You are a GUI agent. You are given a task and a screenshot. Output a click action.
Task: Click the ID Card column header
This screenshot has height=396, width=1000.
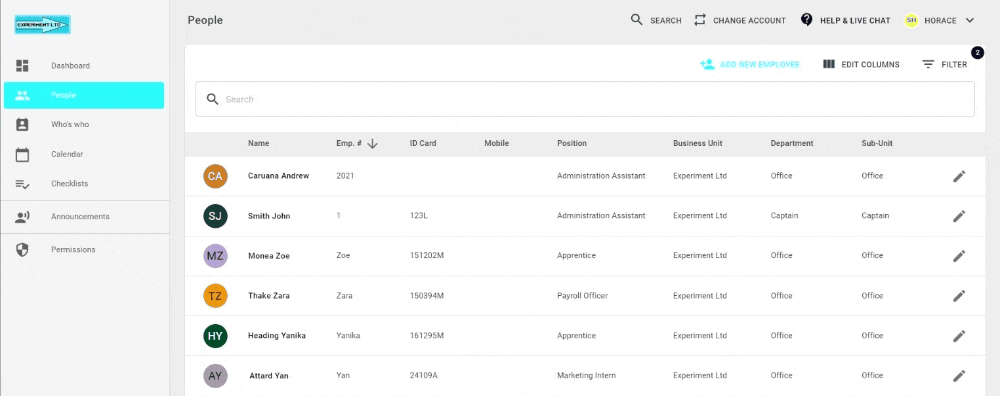[x=423, y=143]
